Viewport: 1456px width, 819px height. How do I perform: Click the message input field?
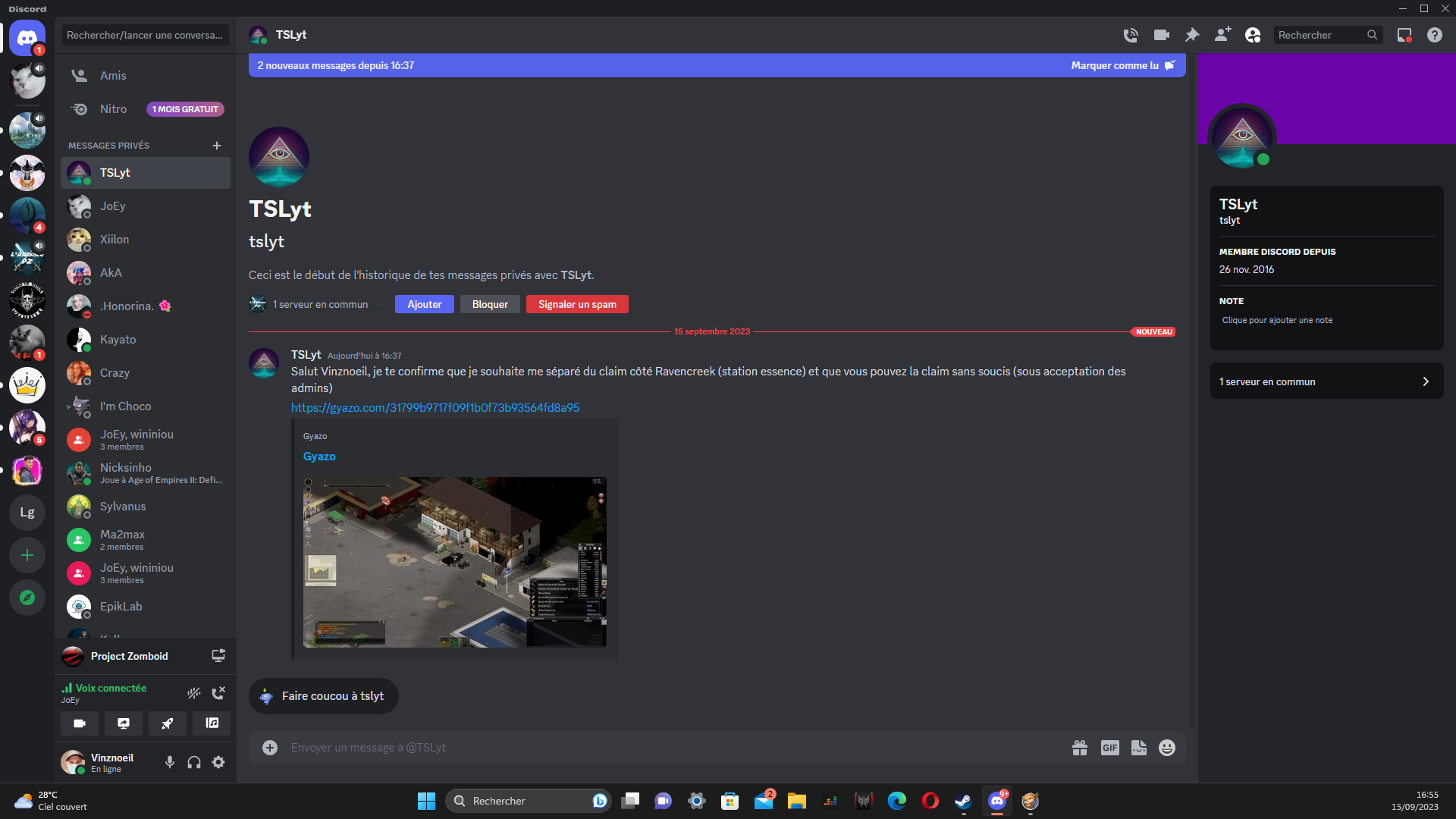tap(675, 748)
